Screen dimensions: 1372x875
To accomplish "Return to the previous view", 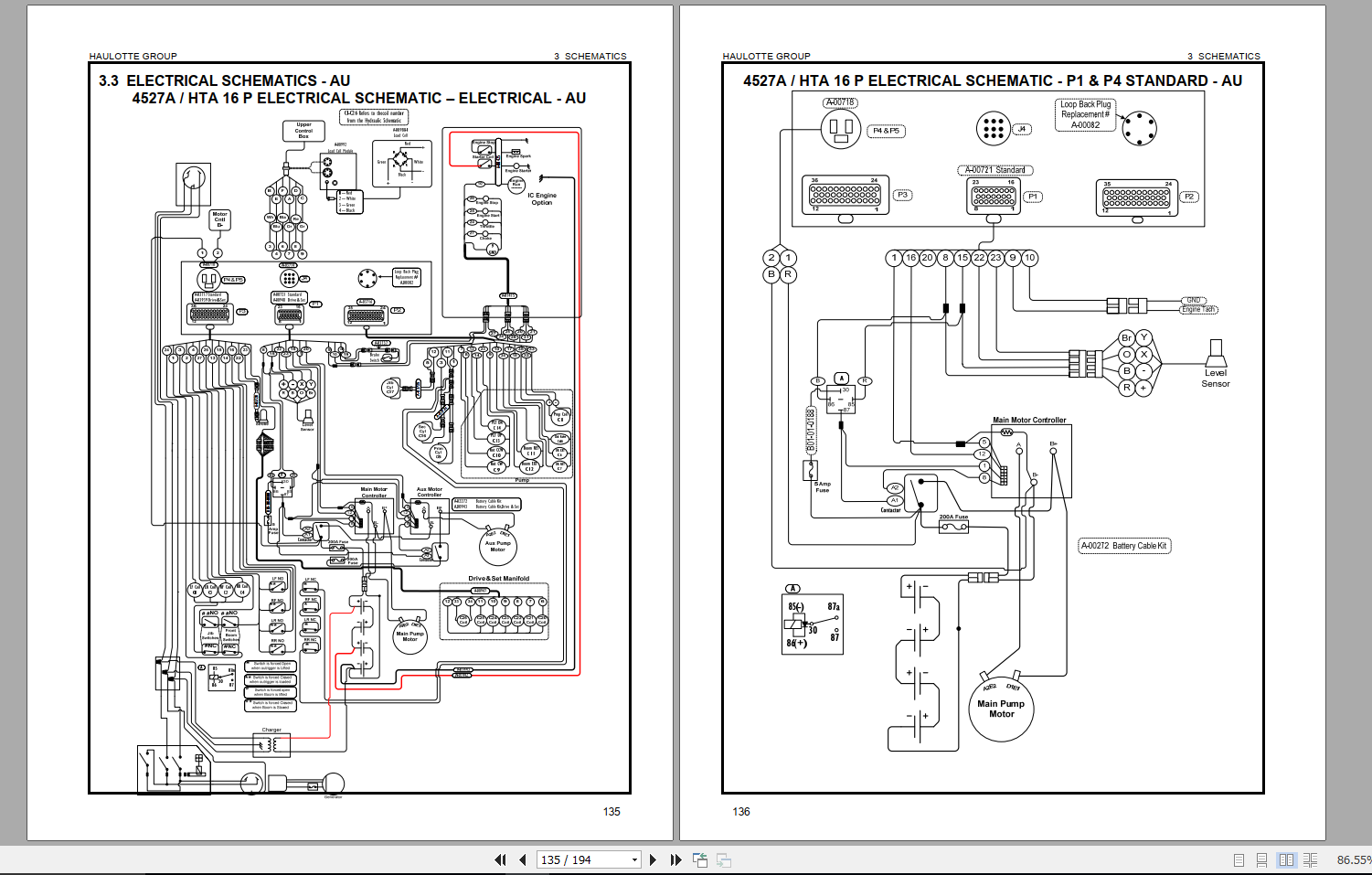I will pyautogui.click(x=700, y=859).
